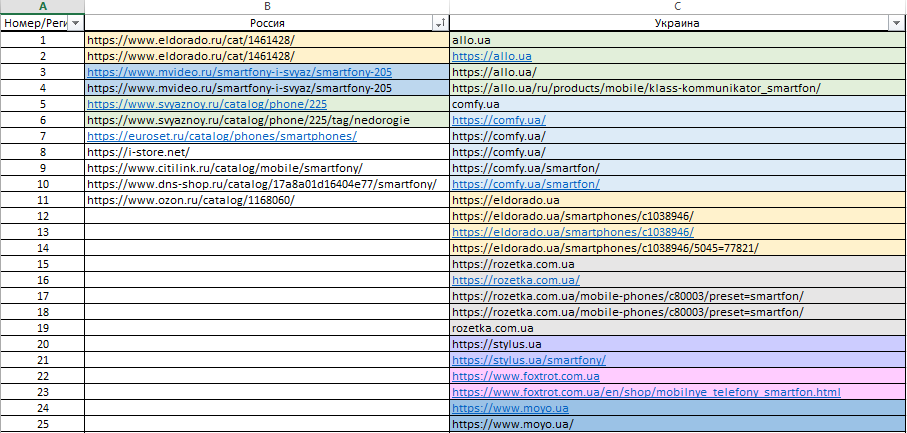907x433 pixels.
Task: Open the Россия column sort filter dropdown
Action: (440, 23)
